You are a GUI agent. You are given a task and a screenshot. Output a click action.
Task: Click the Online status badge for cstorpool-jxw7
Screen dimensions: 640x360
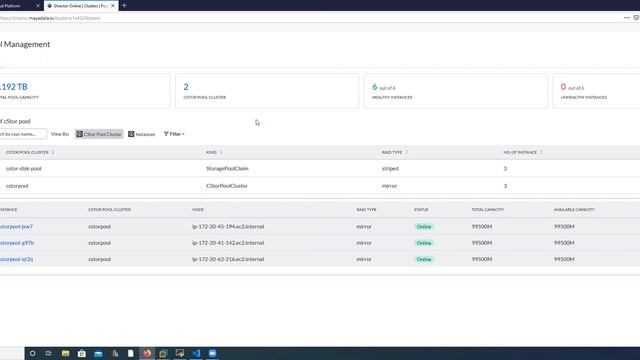(424, 227)
